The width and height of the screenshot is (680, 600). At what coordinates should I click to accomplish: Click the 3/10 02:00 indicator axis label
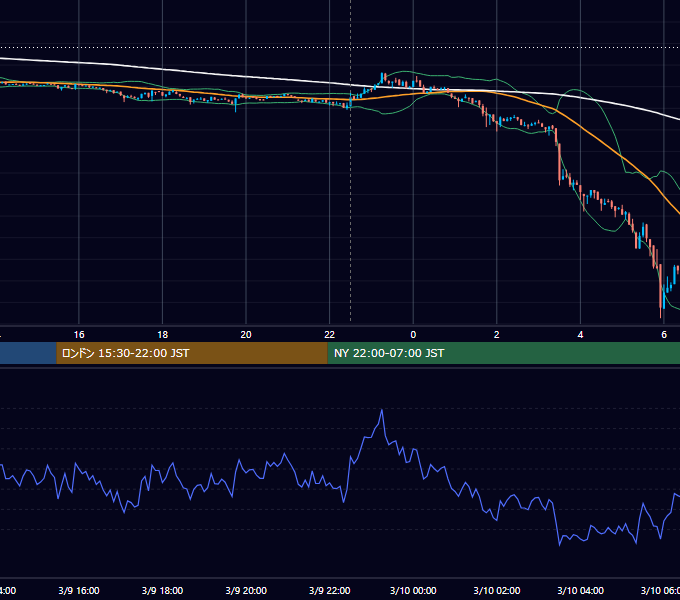497,590
